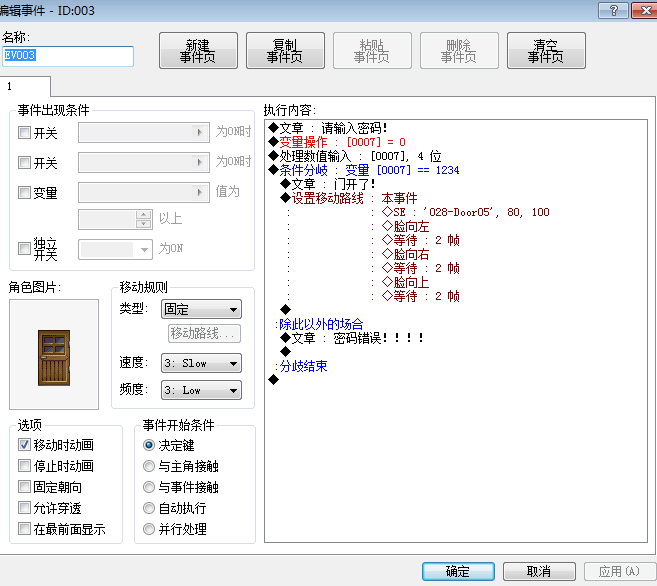The height and width of the screenshot is (586, 657).
Task: Click the 清空事件页 button
Action: [546, 51]
